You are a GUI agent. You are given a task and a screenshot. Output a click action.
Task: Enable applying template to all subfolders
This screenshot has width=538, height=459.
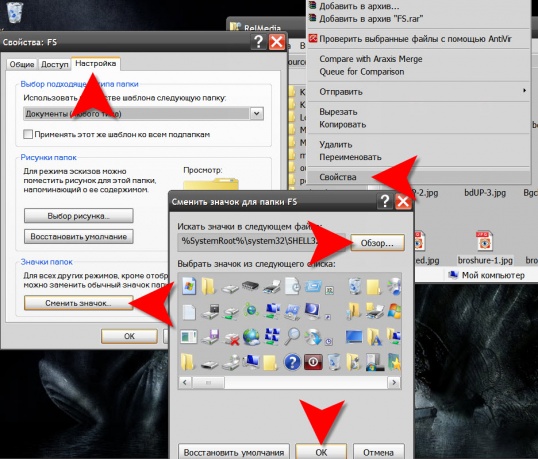coord(28,134)
